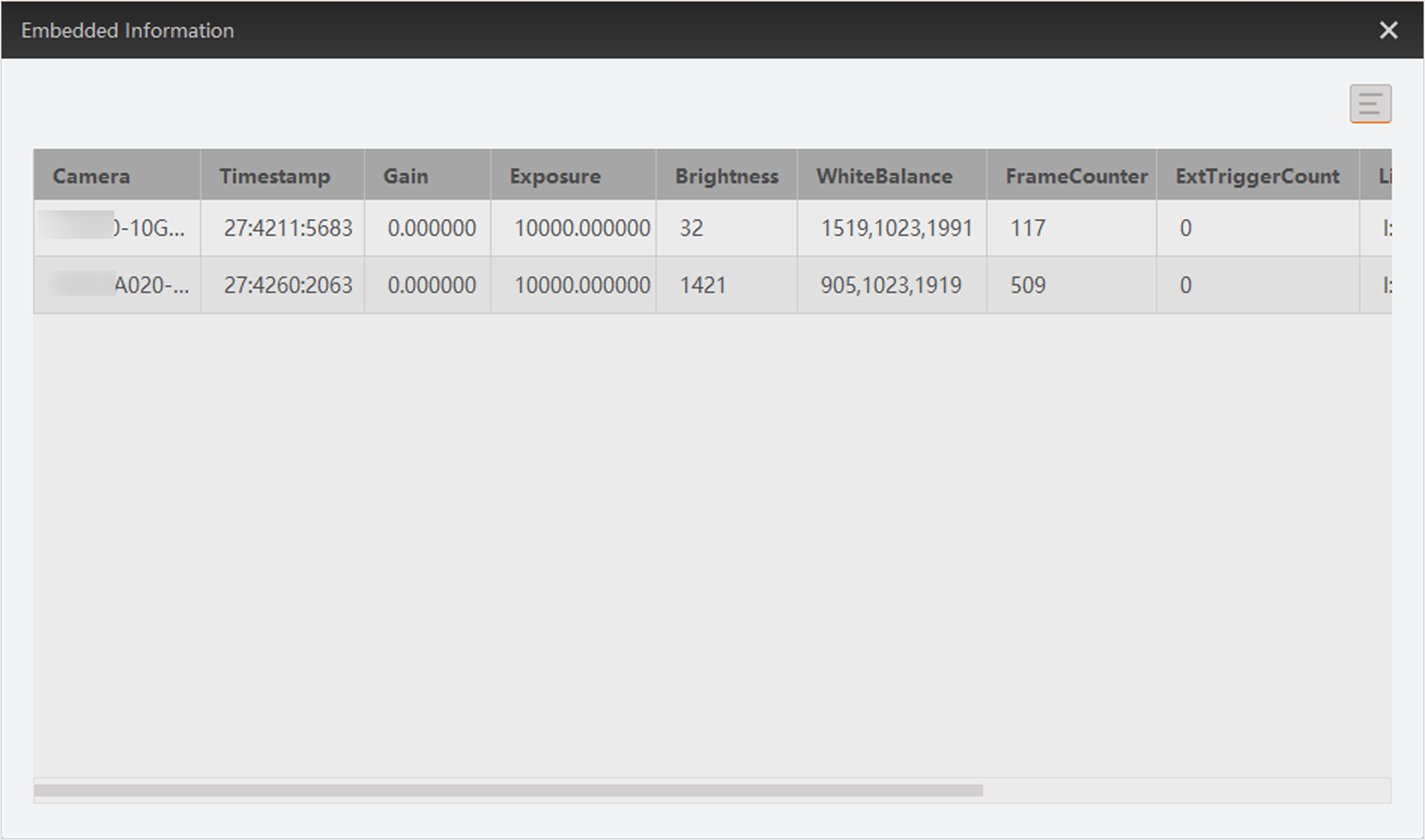Screen dimensions: 1425x840
Task: Click the Brightness column header
Action: (x=726, y=176)
